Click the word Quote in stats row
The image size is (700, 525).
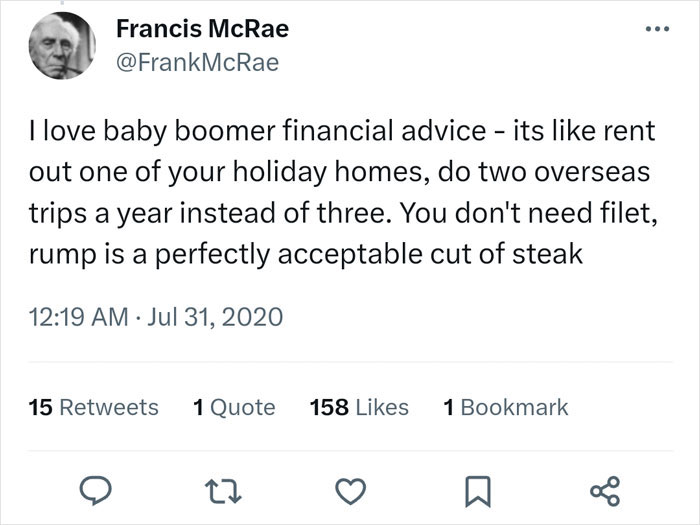click(x=242, y=407)
